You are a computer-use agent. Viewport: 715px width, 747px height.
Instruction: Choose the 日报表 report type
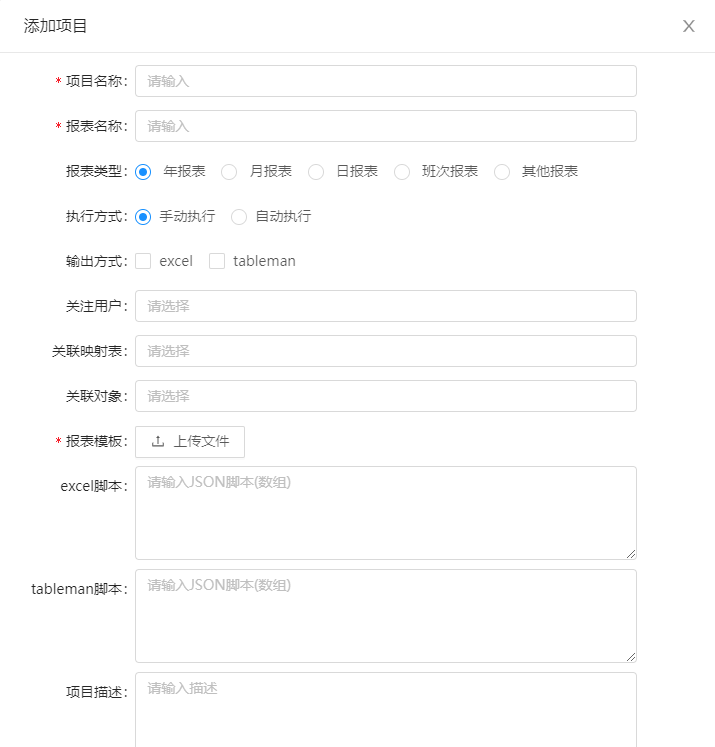[316, 172]
